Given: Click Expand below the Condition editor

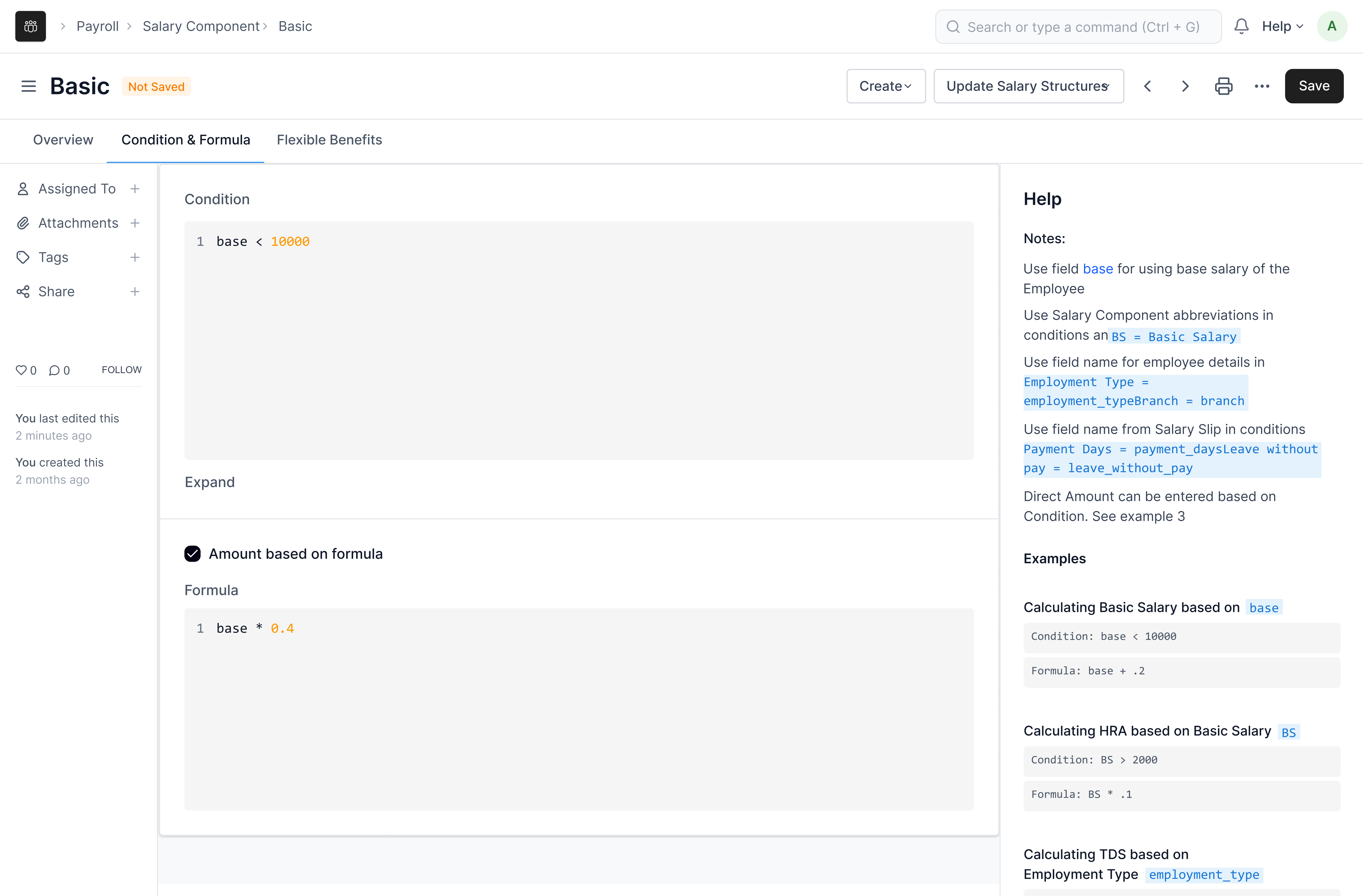Looking at the screenshot, I should pyautogui.click(x=210, y=482).
